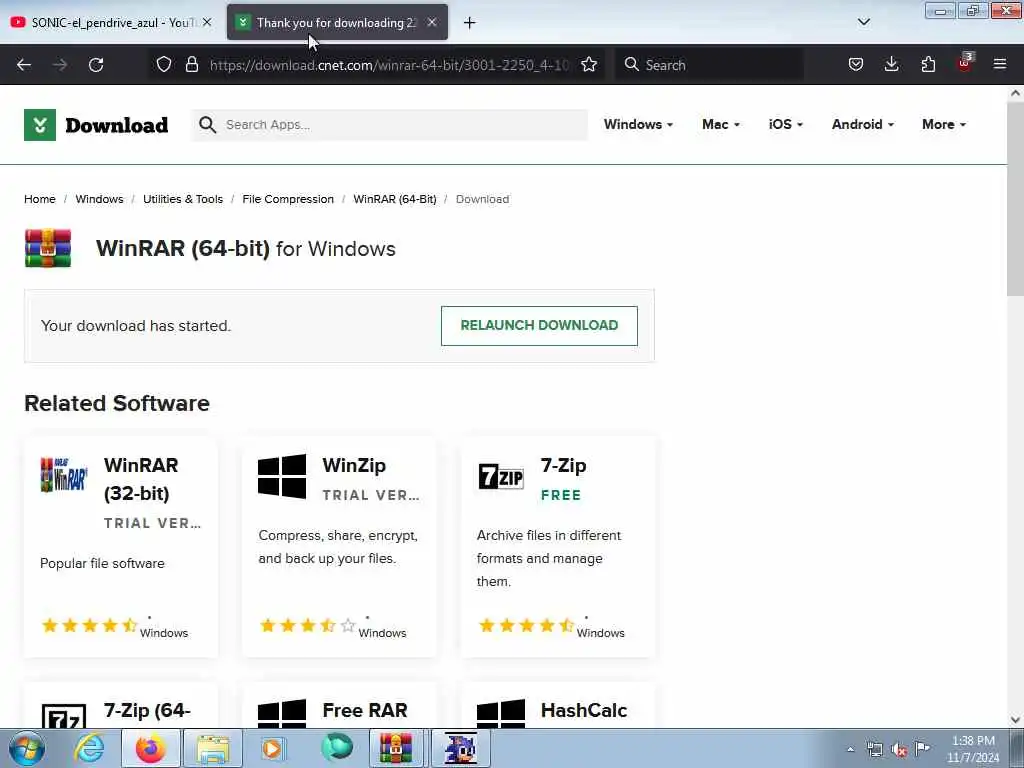Click the padlock site security icon

[191, 64]
